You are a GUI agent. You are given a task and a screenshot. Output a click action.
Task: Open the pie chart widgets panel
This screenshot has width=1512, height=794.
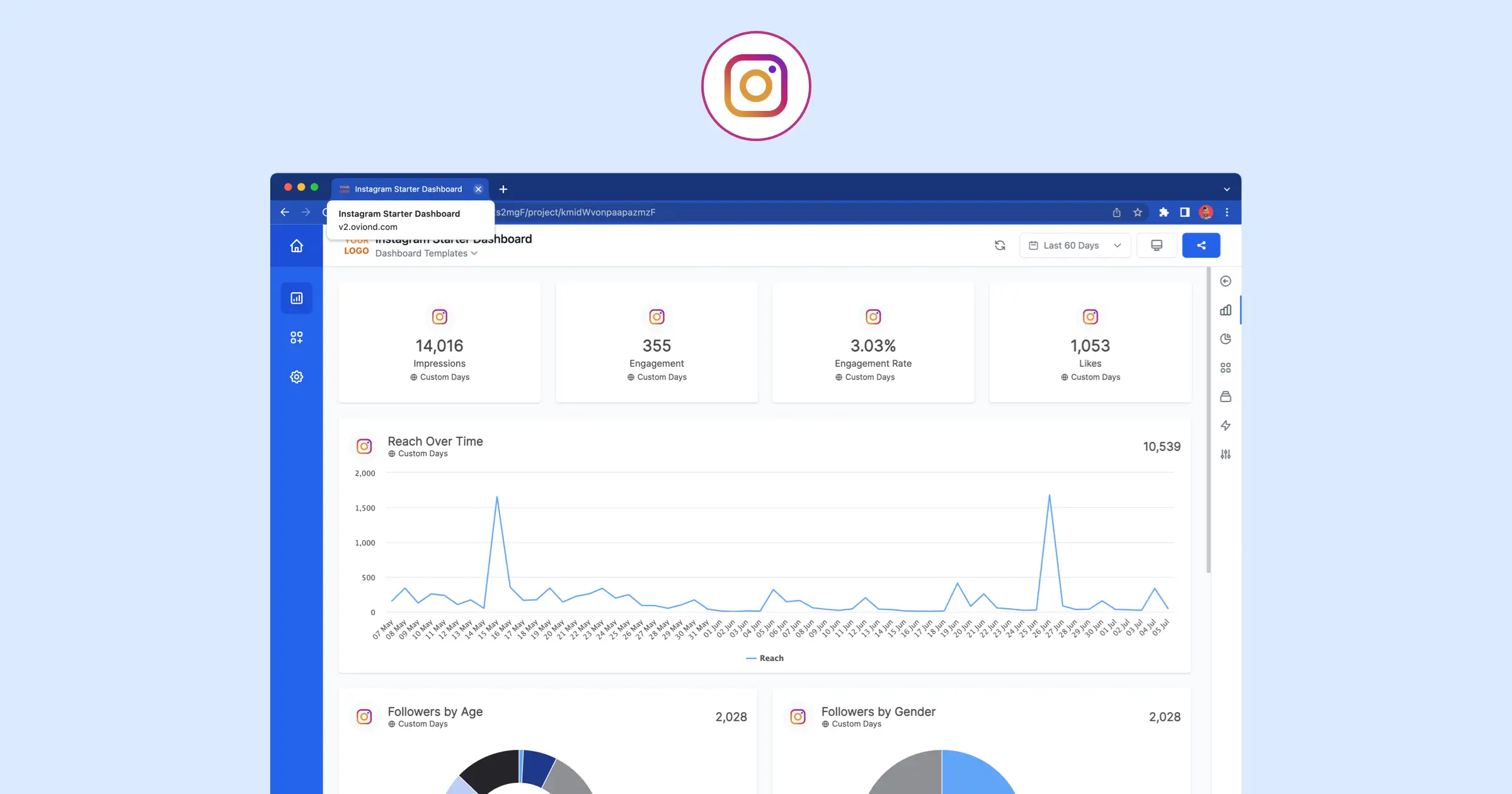pyautogui.click(x=1225, y=339)
